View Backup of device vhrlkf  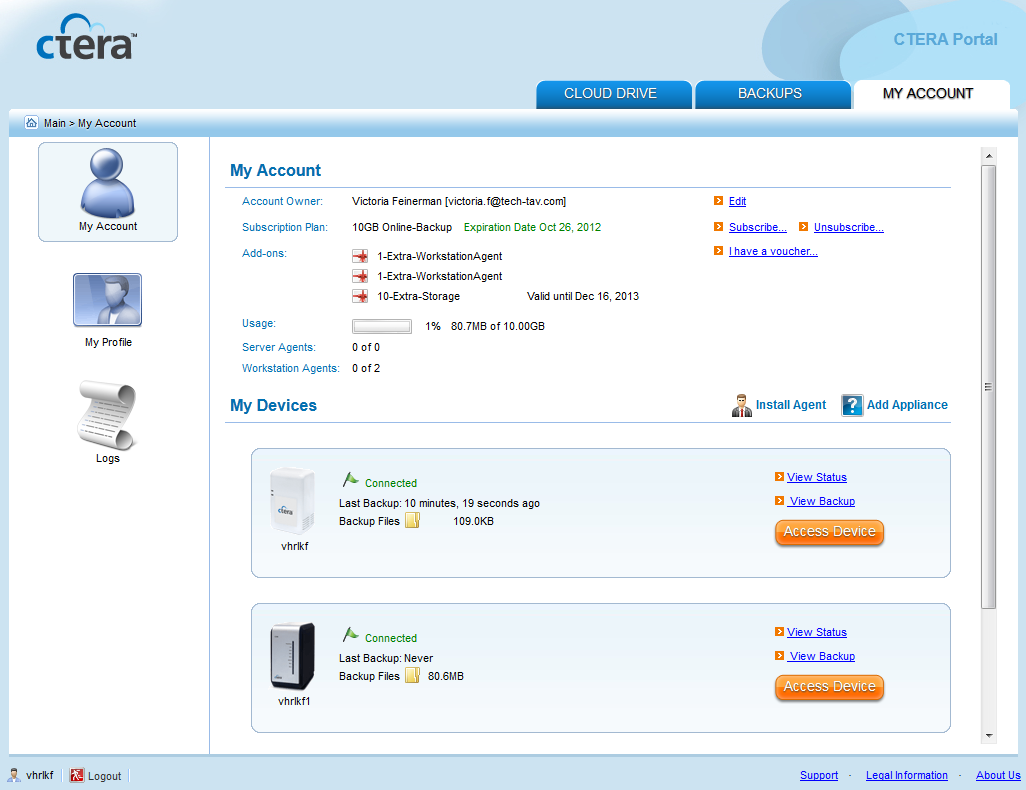[822, 501]
